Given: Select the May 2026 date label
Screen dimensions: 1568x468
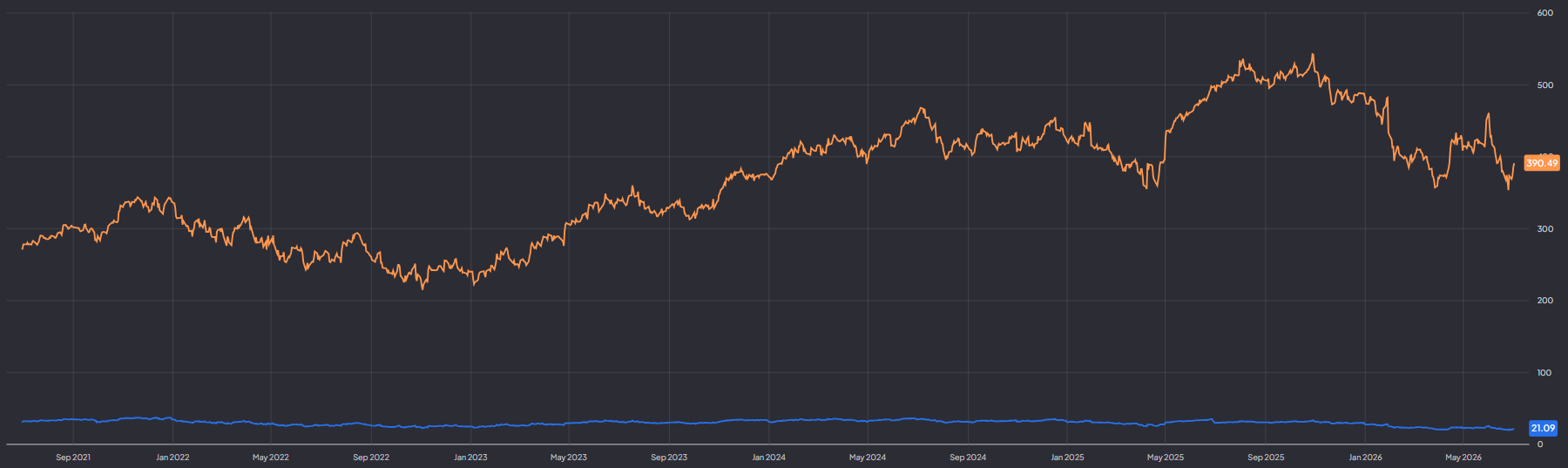Looking at the screenshot, I should (1463, 458).
